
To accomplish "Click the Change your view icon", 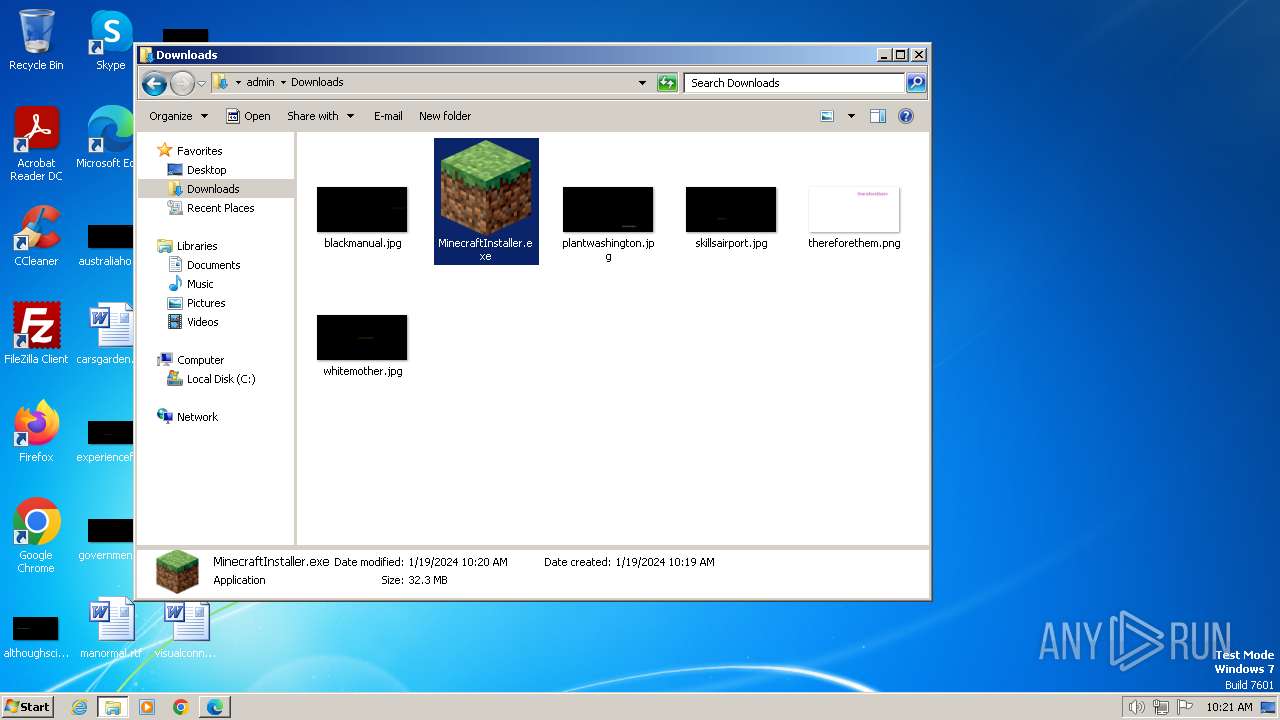I will pos(827,116).
